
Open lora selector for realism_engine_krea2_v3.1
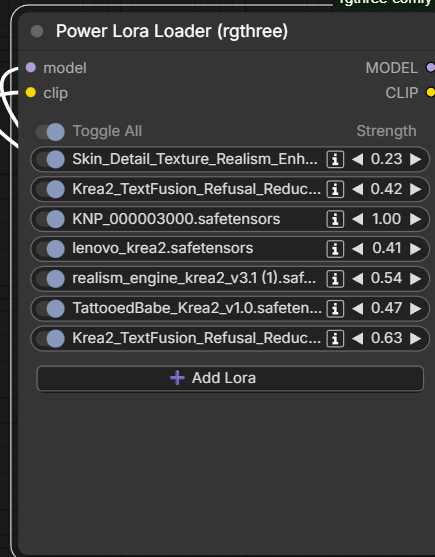click(x=194, y=278)
